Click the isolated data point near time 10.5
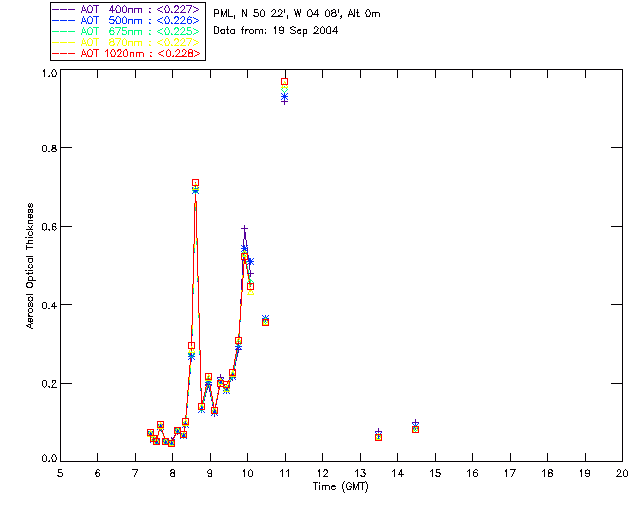 [265, 321]
